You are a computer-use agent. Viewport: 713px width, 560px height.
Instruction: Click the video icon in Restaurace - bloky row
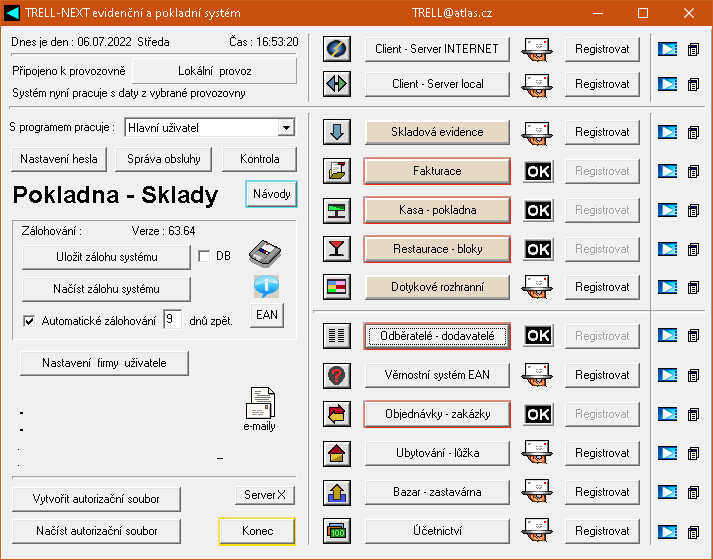(x=667, y=249)
